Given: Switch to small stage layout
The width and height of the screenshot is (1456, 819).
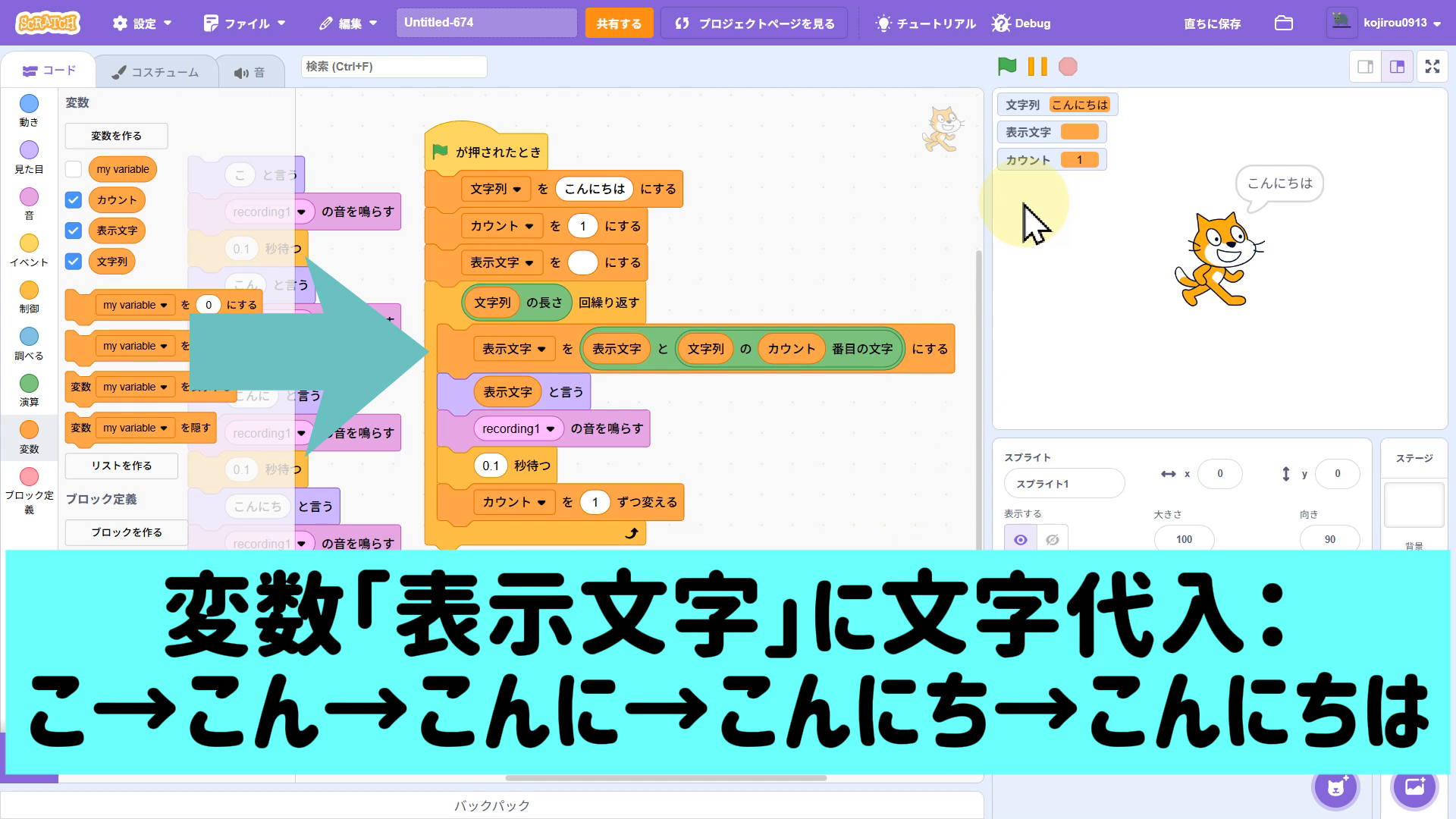Looking at the screenshot, I should pos(1365,67).
